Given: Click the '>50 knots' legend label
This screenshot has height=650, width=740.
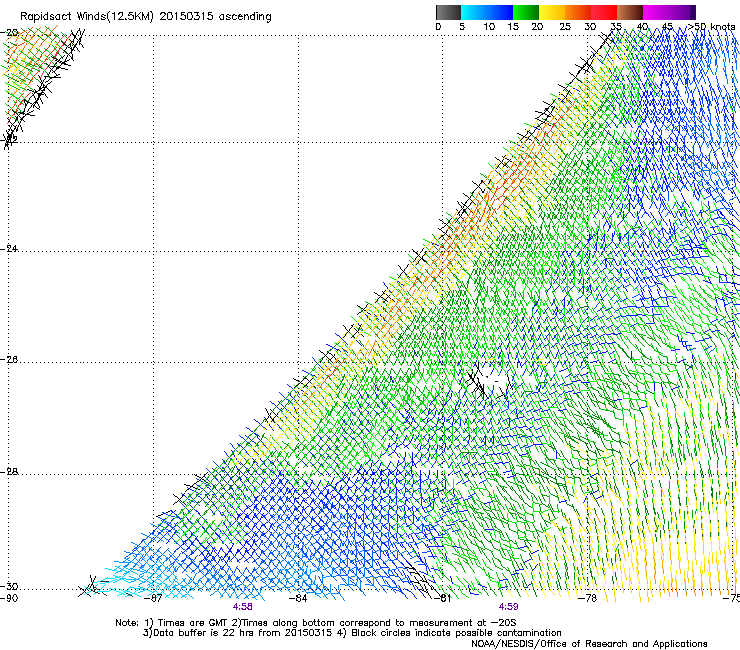Looking at the screenshot, I should (x=712, y=27).
